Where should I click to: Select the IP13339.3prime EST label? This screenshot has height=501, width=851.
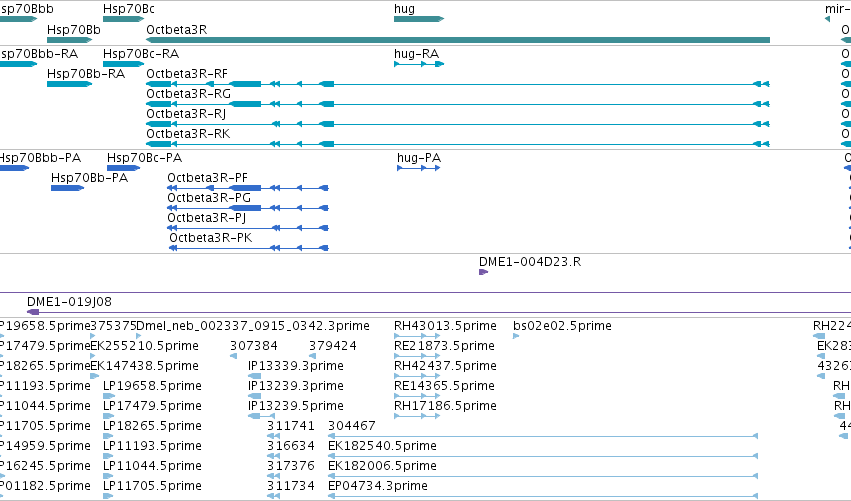pyautogui.click(x=296, y=366)
